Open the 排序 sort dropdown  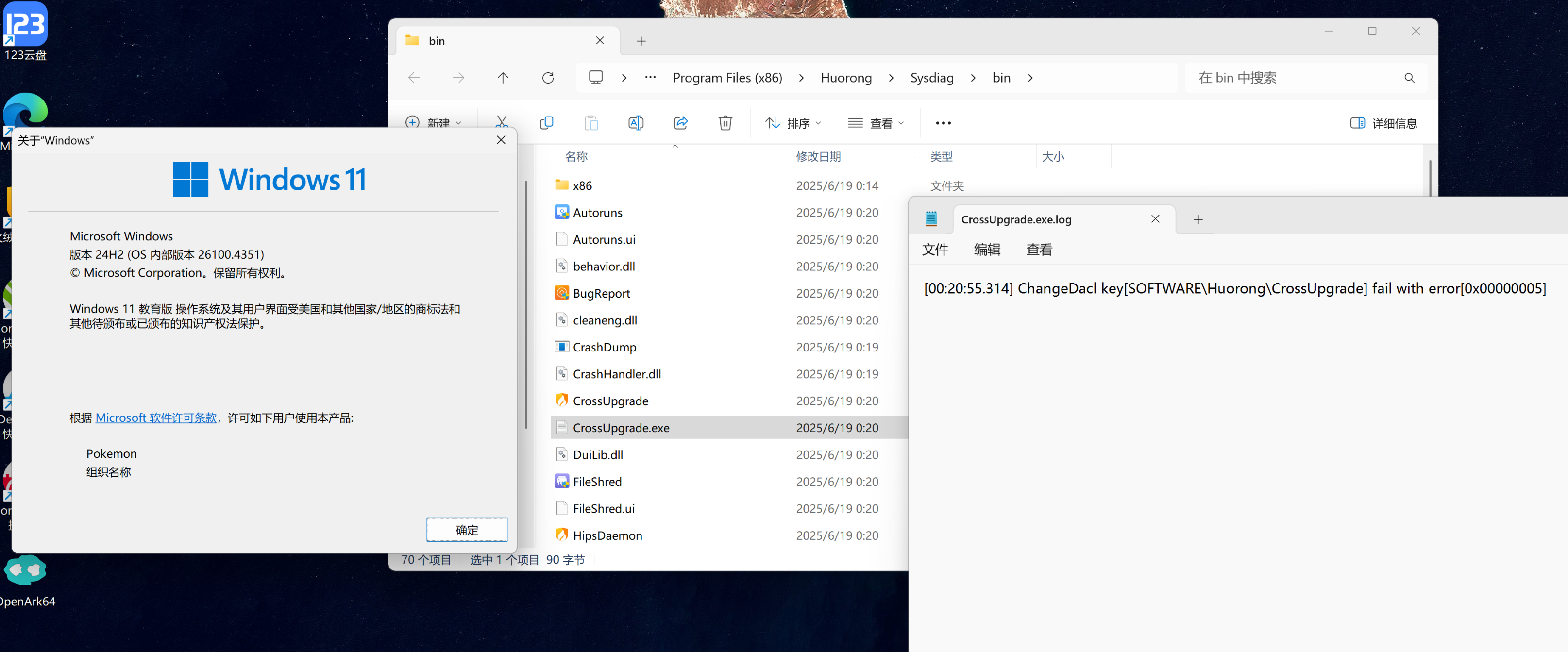(793, 123)
